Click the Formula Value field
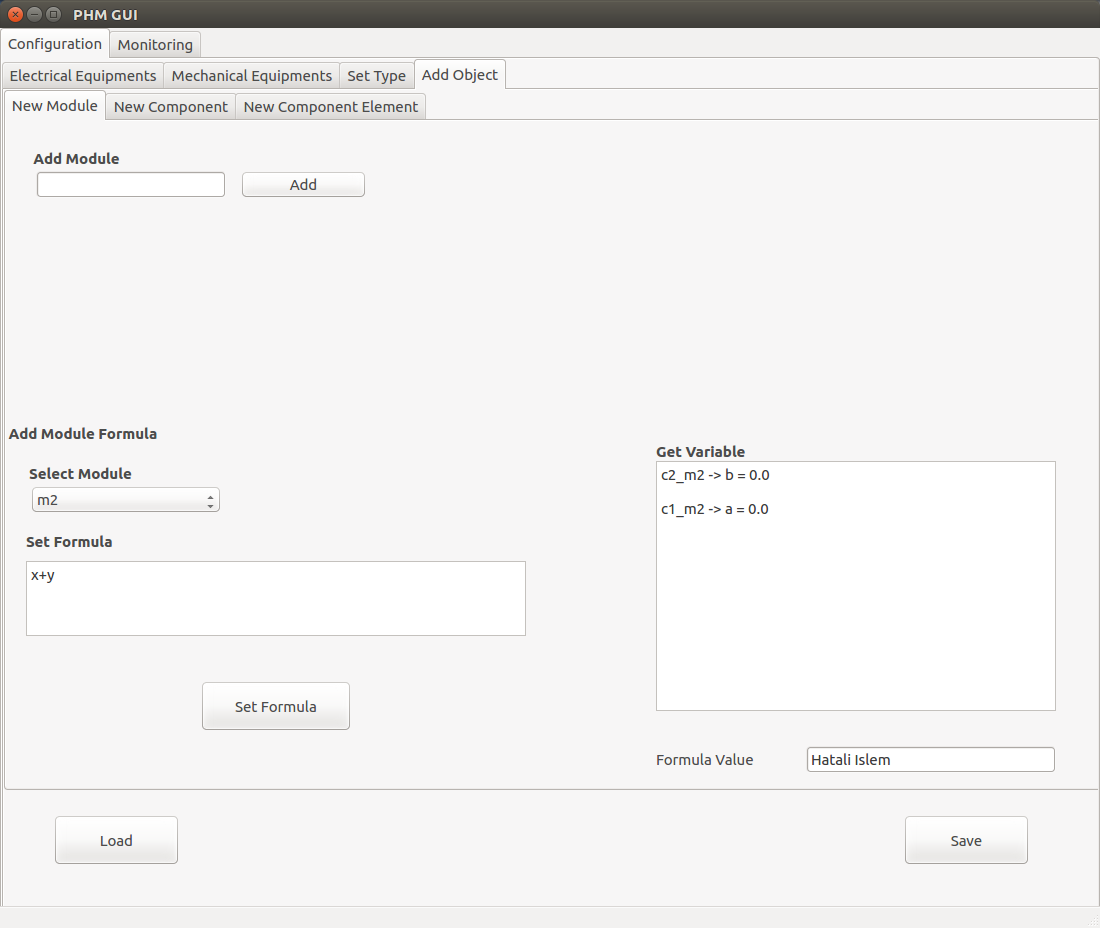Screen dimensions: 1100x928 (x=930, y=760)
